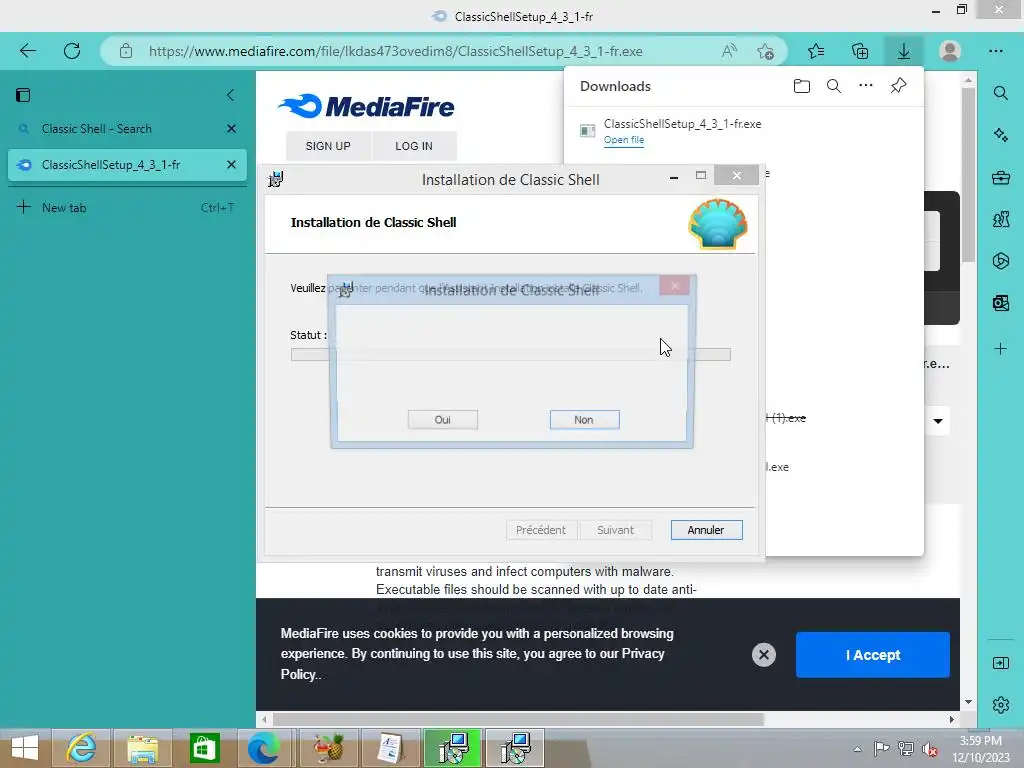The width and height of the screenshot is (1024, 768).
Task: Click Annuler to cancel the installation
Action: click(706, 530)
